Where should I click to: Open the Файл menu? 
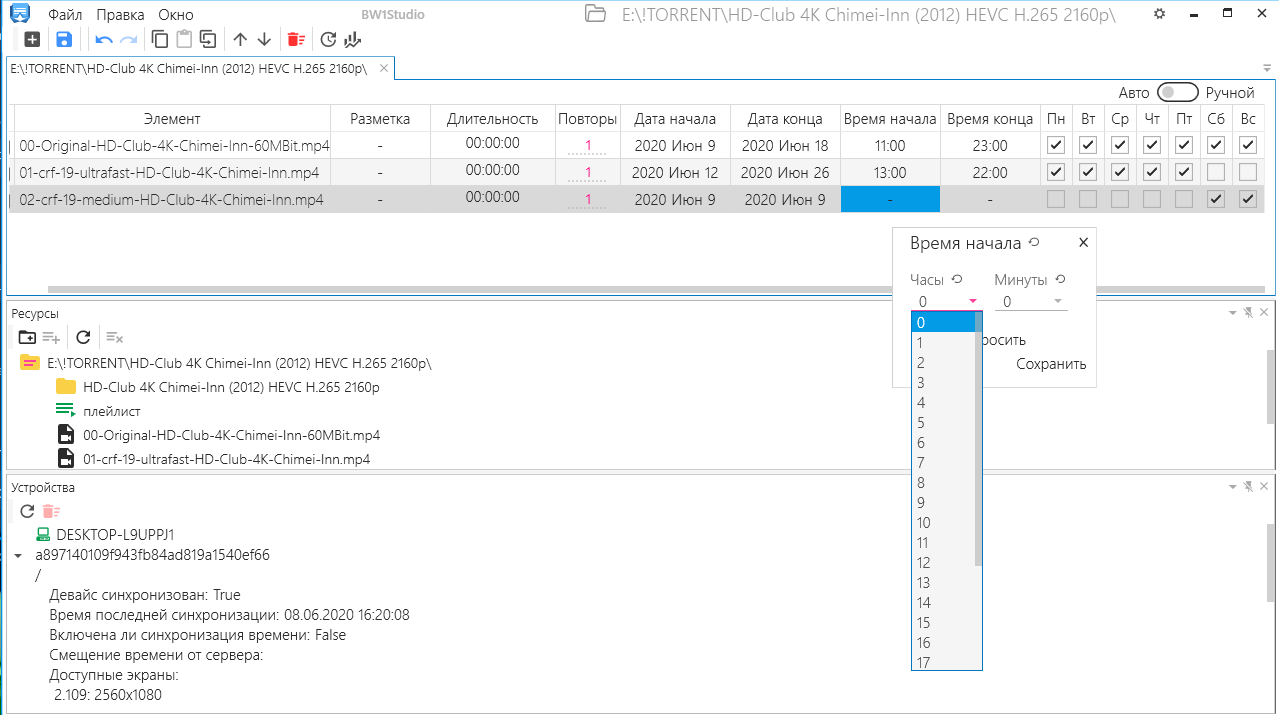[x=65, y=15]
